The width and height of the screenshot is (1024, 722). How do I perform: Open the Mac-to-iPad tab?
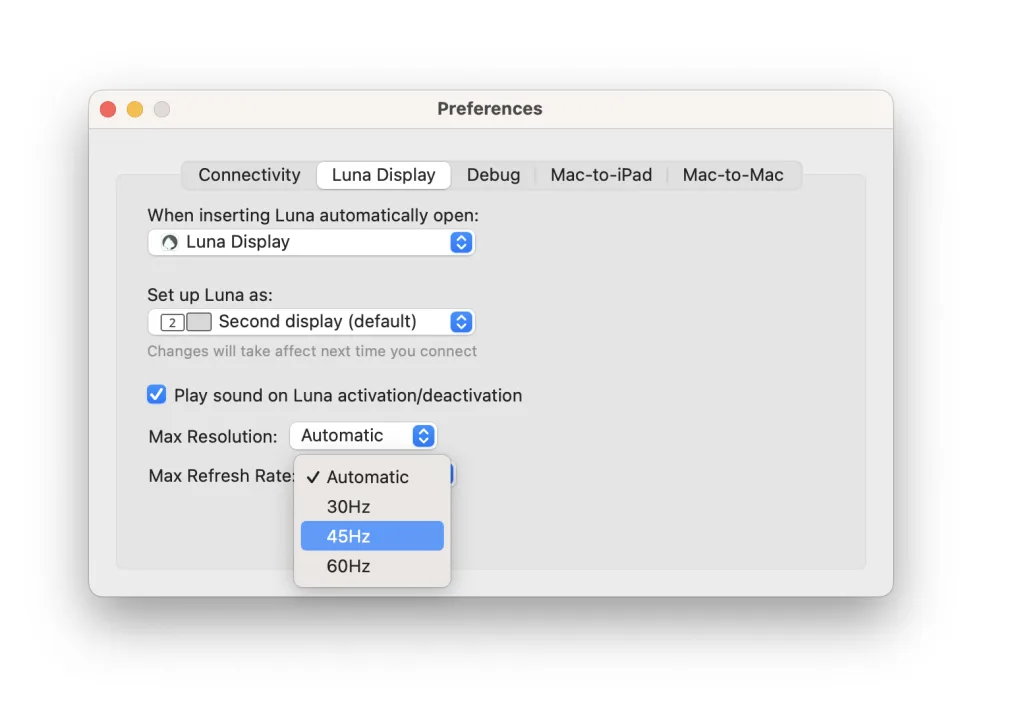click(601, 174)
